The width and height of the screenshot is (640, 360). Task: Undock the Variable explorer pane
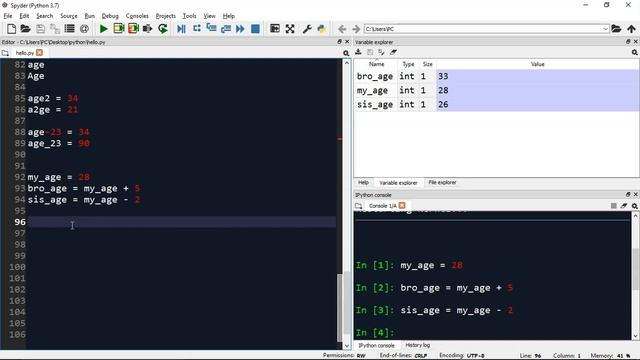(628, 42)
